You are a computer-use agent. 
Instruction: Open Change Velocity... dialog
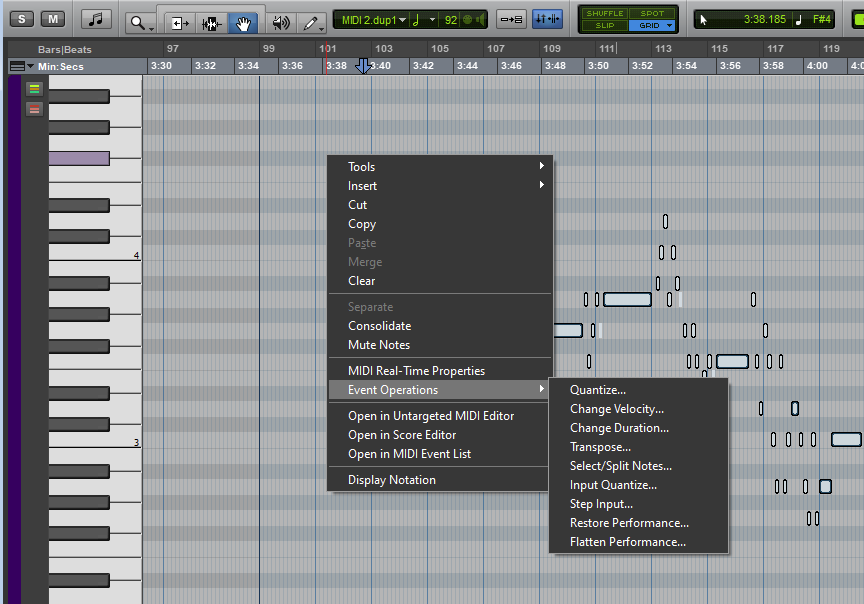[639, 409]
